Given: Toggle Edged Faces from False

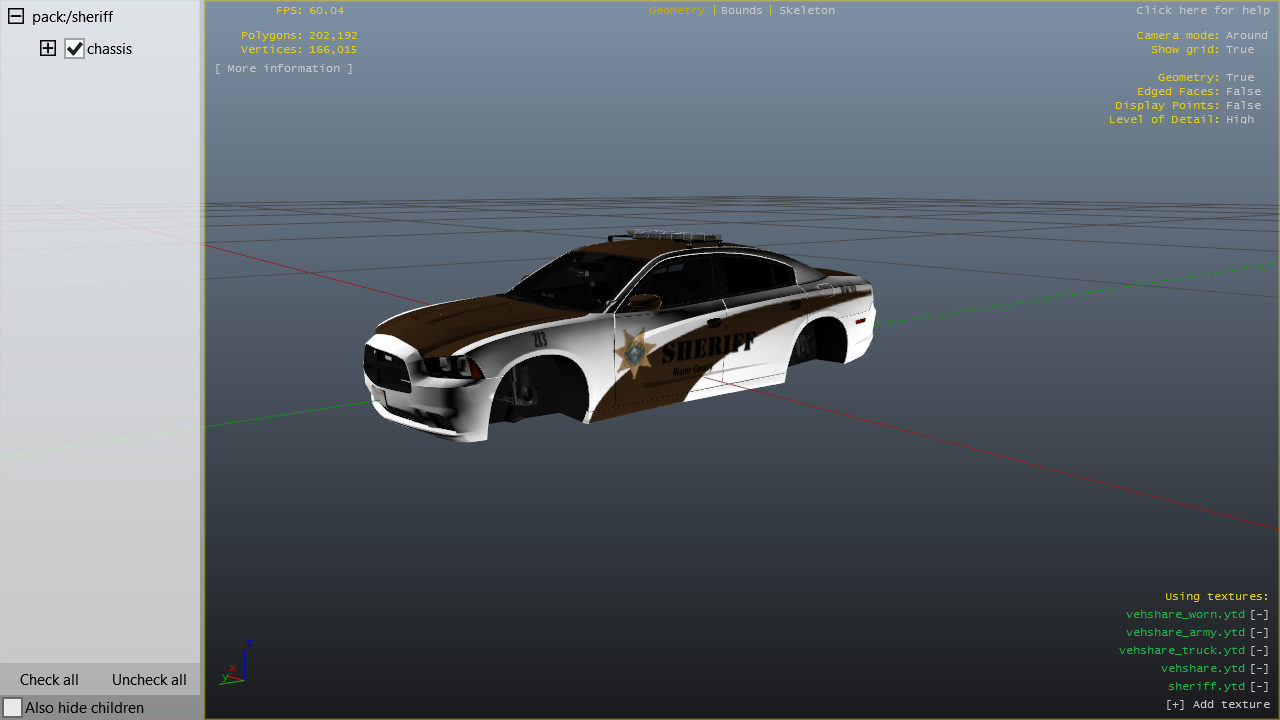Looking at the screenshot, I should click(1243, 91).
